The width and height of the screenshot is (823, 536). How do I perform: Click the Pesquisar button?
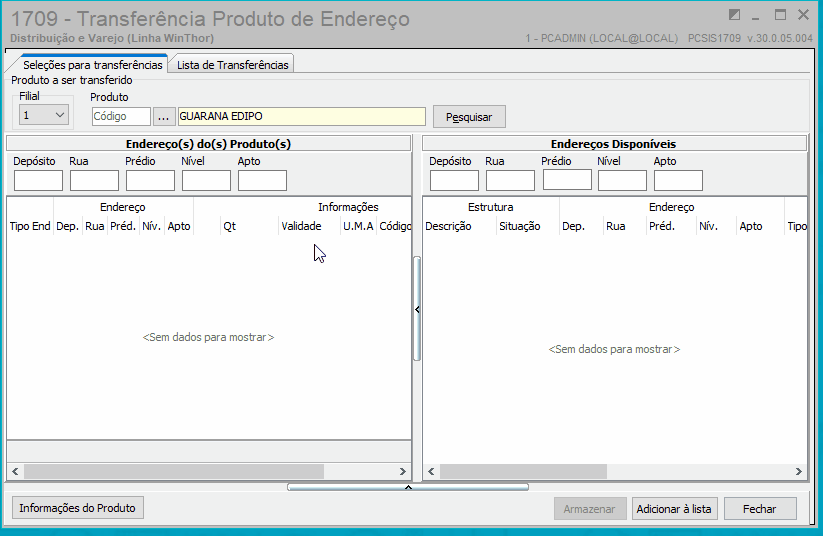(469, 117)
